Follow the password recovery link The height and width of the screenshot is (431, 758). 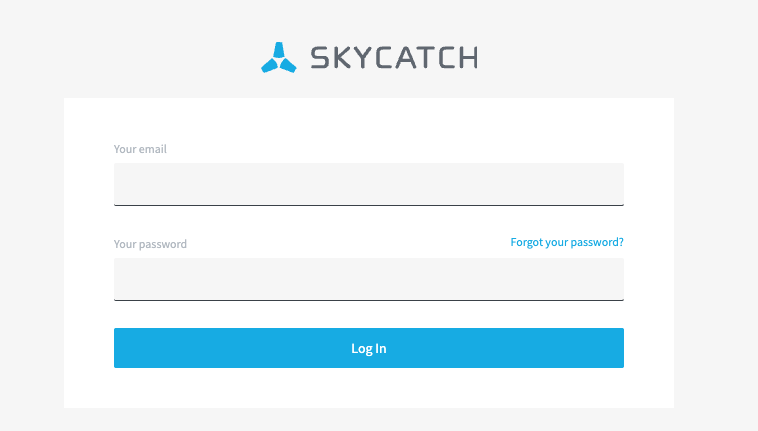tap(566, 242)
